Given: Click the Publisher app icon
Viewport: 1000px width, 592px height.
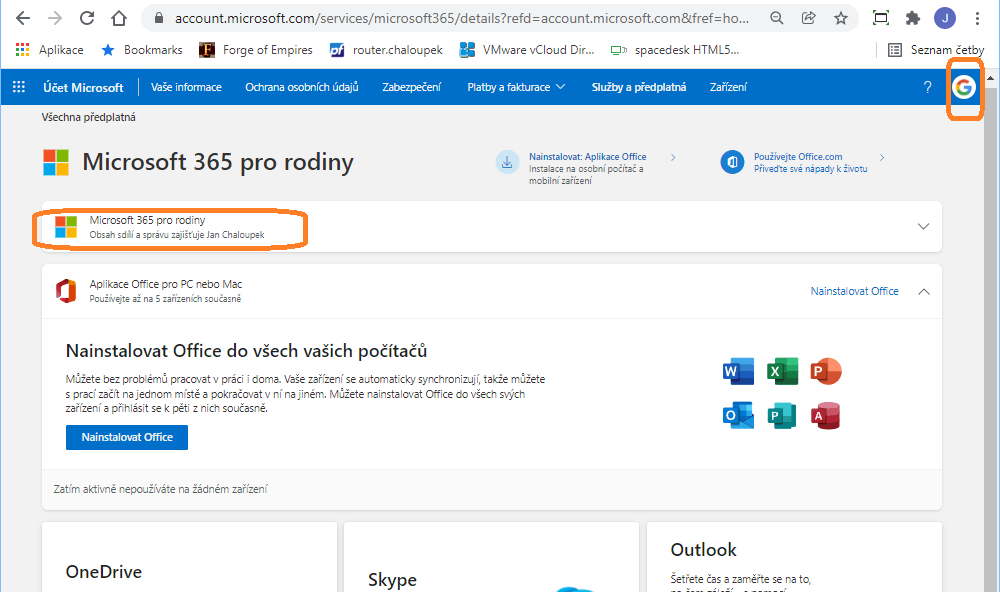Looking at the screenshot, I should [x=782, y=415].
